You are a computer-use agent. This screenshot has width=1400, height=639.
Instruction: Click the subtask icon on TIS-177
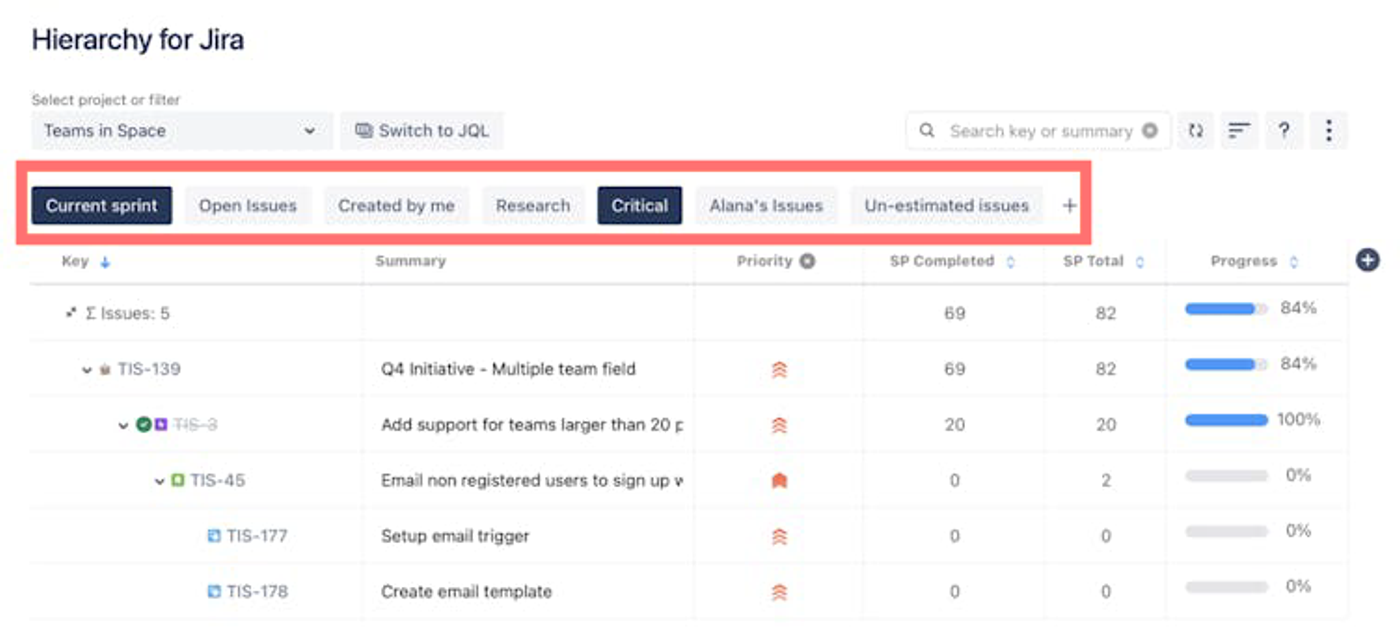pos(213,536)
